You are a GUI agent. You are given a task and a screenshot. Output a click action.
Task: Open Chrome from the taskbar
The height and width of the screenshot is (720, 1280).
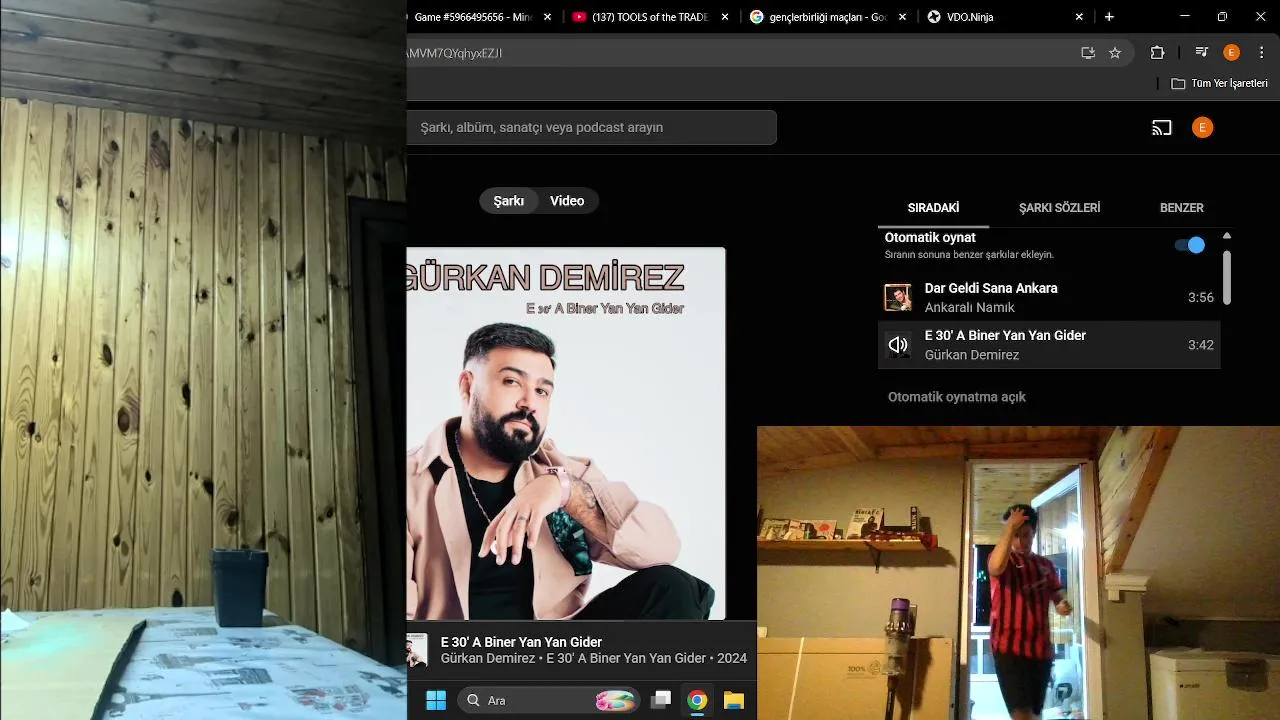(x=697, y=701)
